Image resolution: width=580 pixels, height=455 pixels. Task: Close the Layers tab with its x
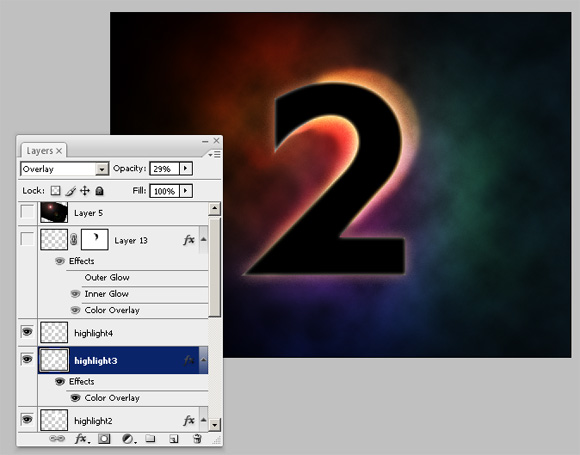tap(59, 151)
